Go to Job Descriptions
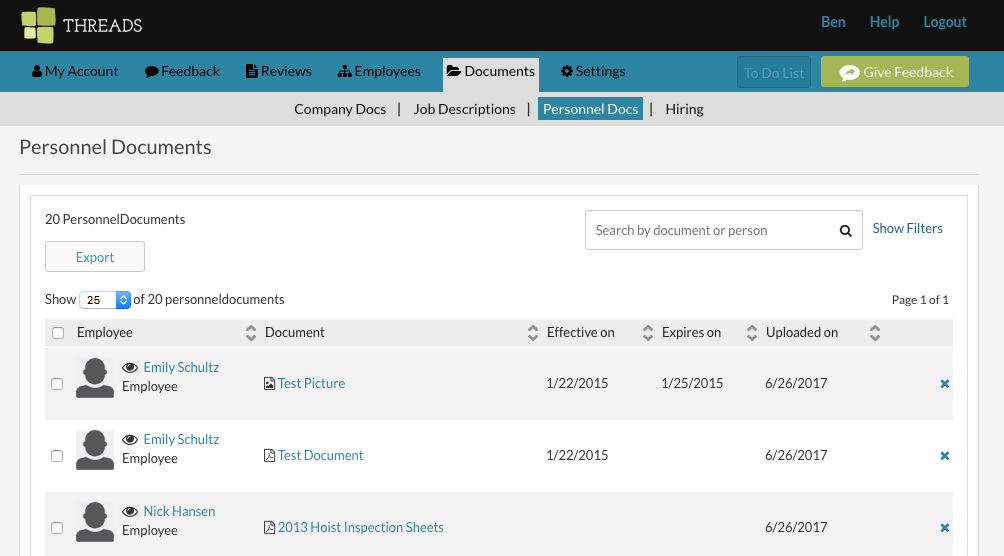This screenshot has height=556, width=1004. point(464,109)
